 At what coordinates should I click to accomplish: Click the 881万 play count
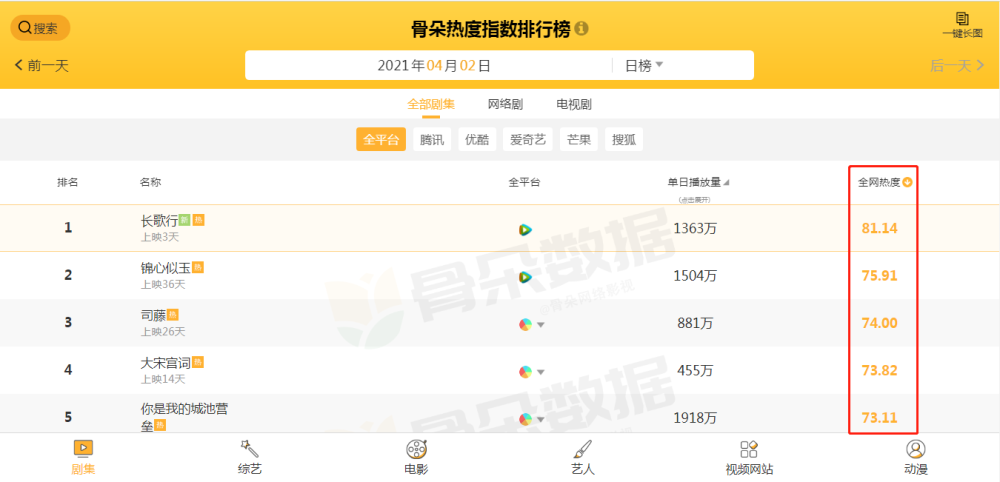coord(695,323)
